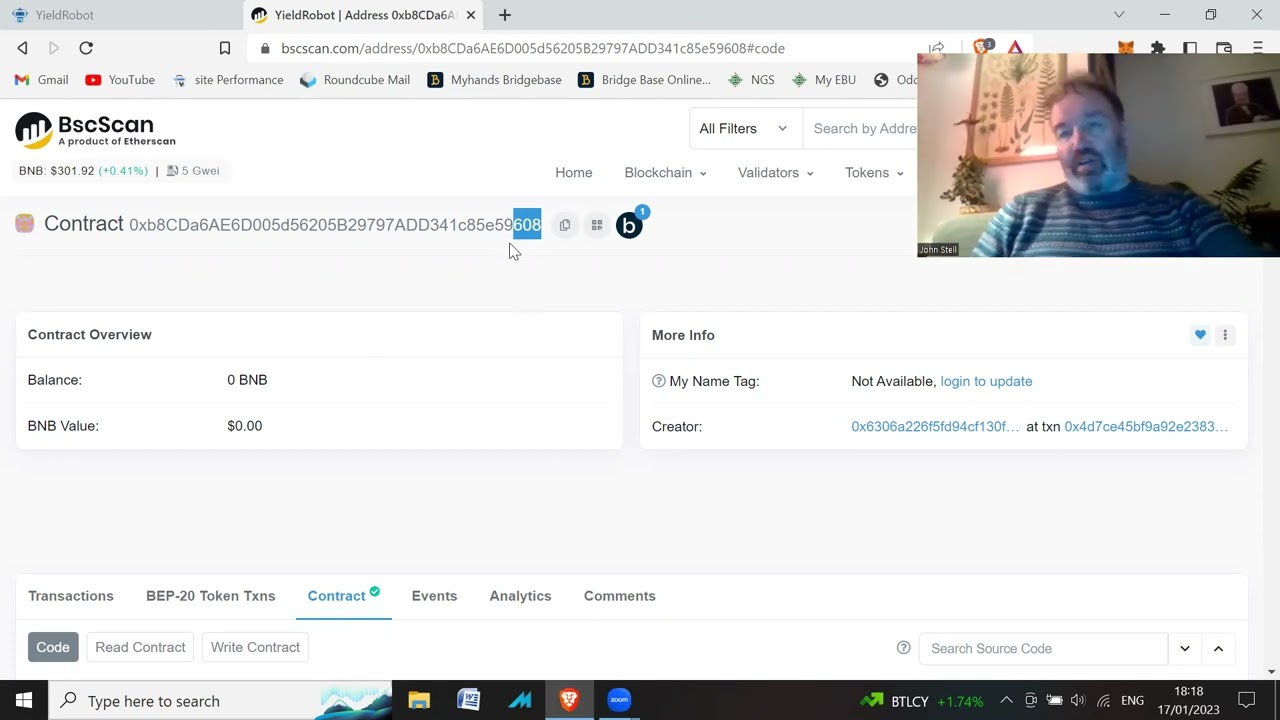This screenshot has height=720, width=1280.
Task: Click the browser back arrow
Action: pos(23,48)
